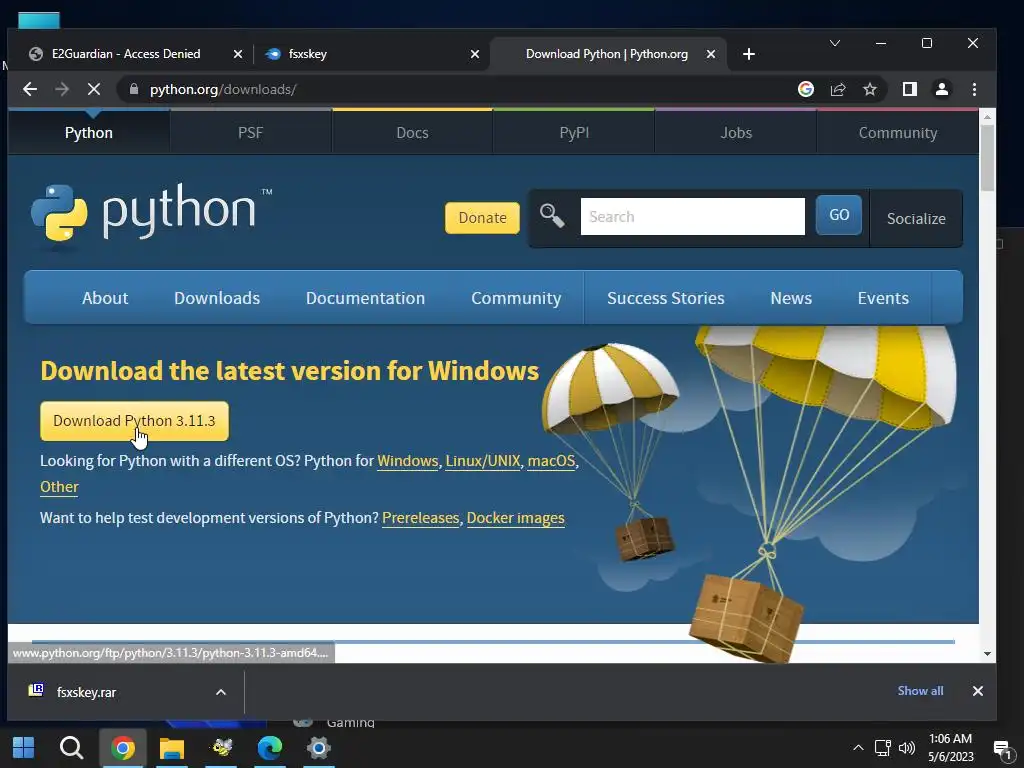Open the tab search chevron
This screenshot has height=768, width=1024.
[835, 43]
